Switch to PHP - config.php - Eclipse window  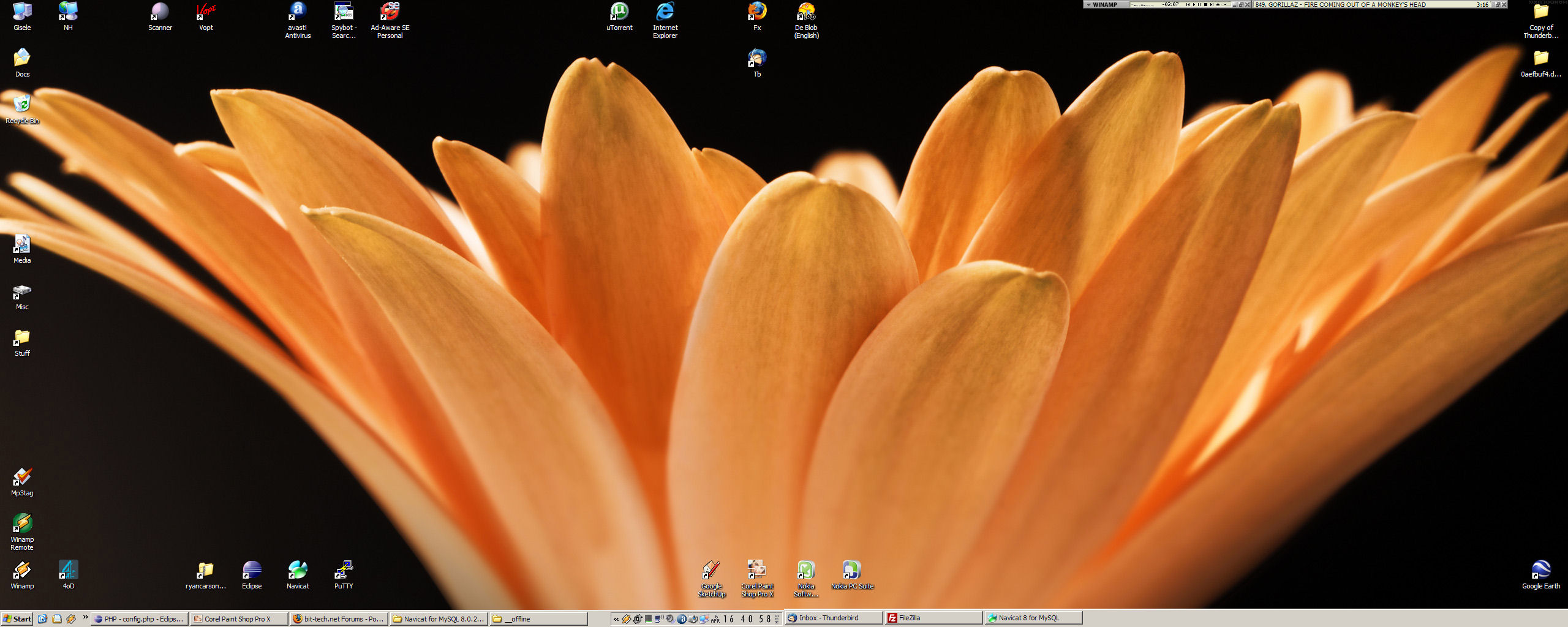click(139, 618)
